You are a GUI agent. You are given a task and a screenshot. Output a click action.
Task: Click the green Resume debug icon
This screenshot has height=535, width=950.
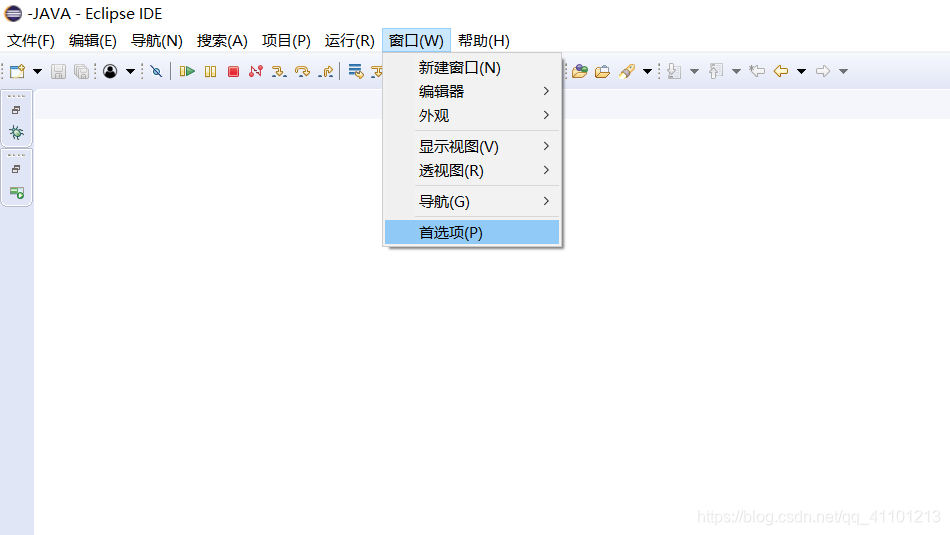click(187, 71)
